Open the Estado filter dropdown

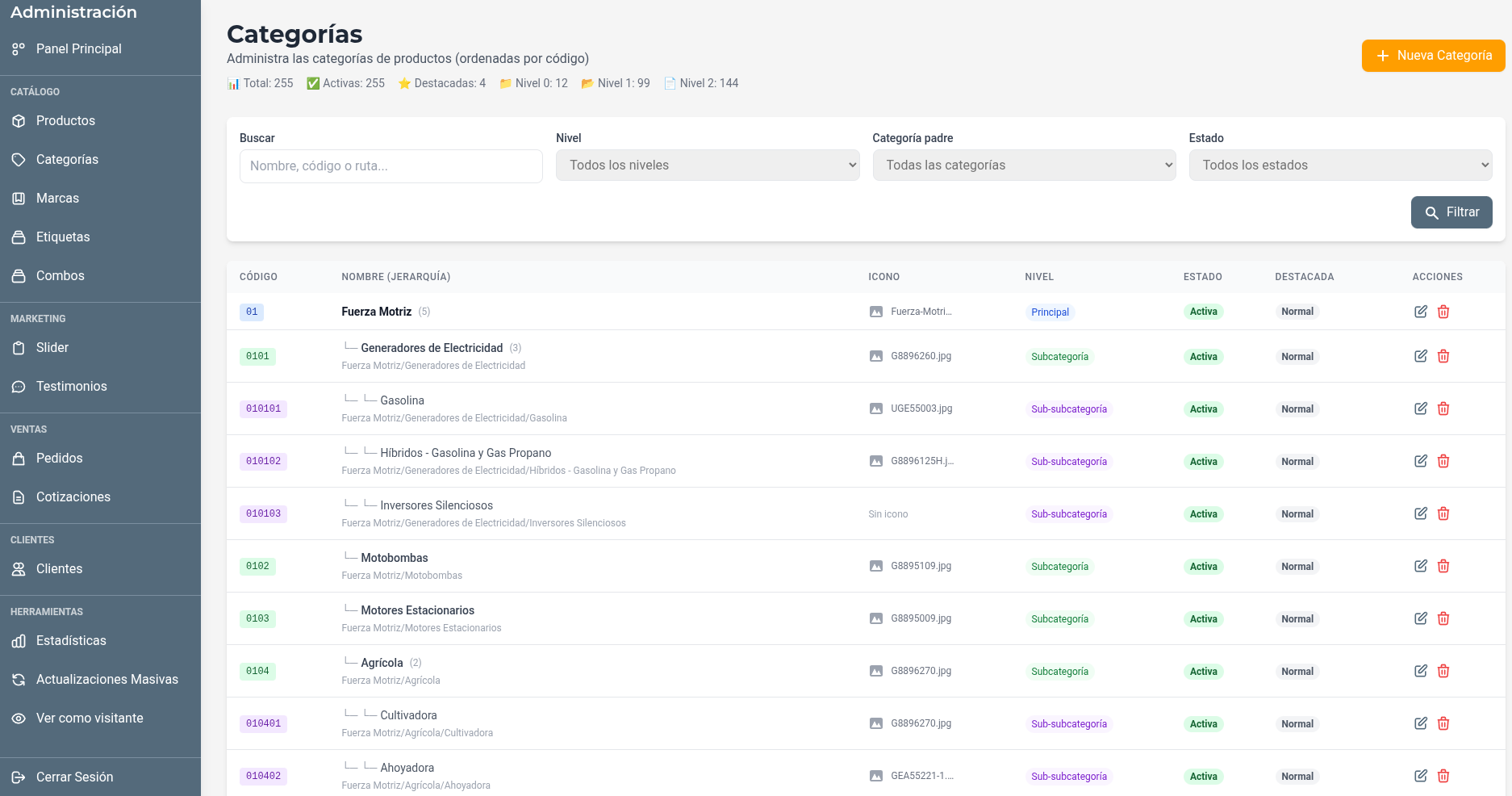pyautogui.click(x=1339, y=165)
